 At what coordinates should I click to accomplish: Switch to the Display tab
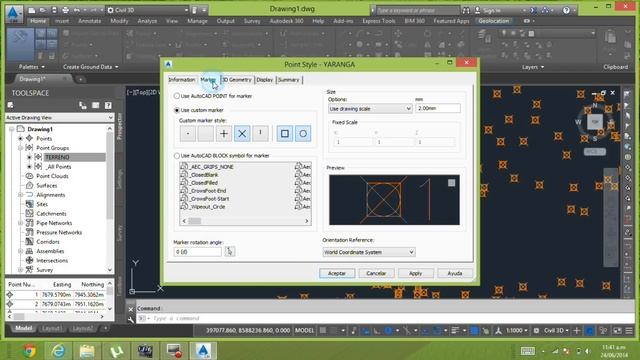click(264, 80)
